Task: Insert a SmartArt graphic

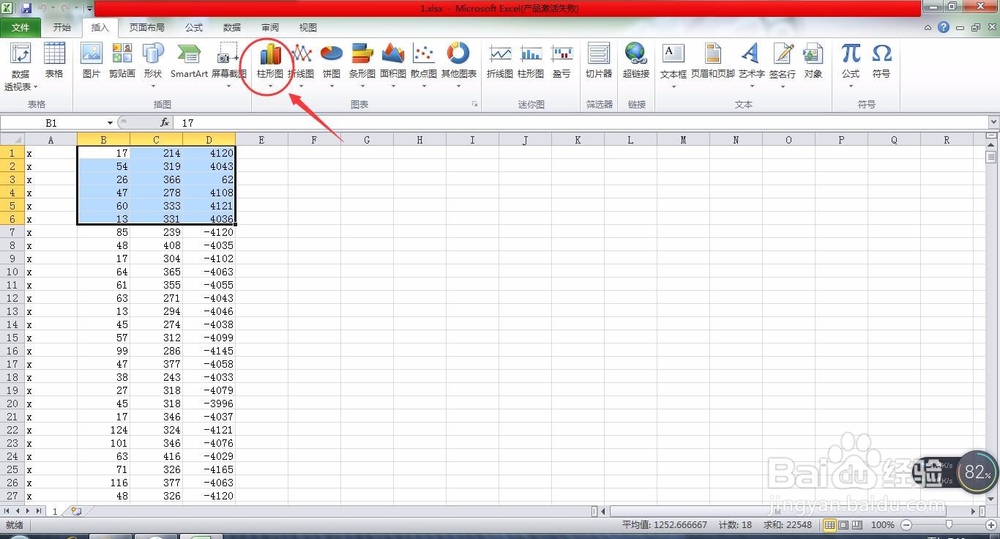Action: coord(189,61)
